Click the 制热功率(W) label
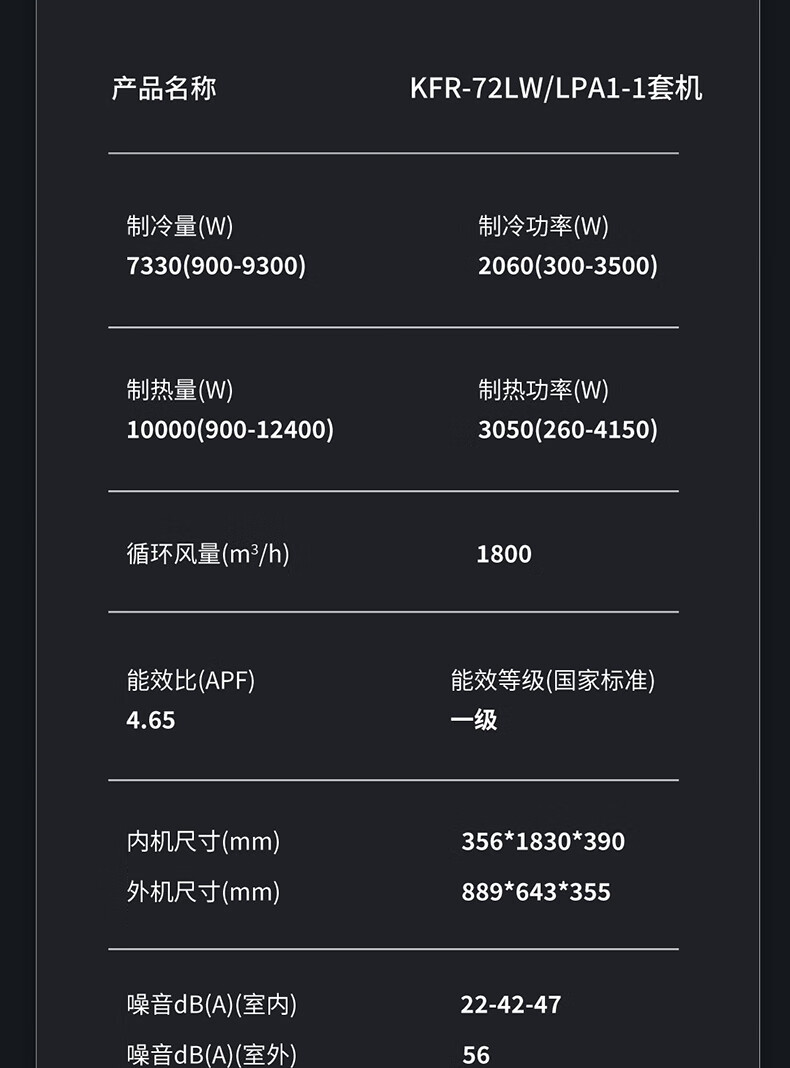 pyautogui.click(x=543, y=390)
